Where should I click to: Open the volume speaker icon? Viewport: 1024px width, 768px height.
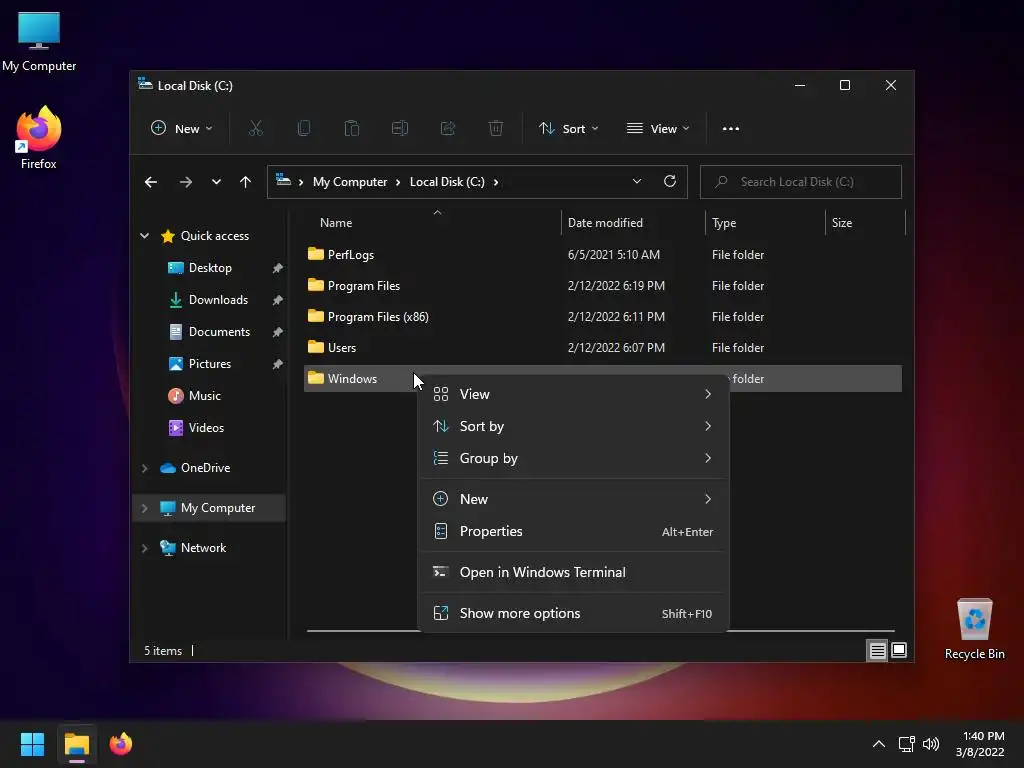point(931,744)
